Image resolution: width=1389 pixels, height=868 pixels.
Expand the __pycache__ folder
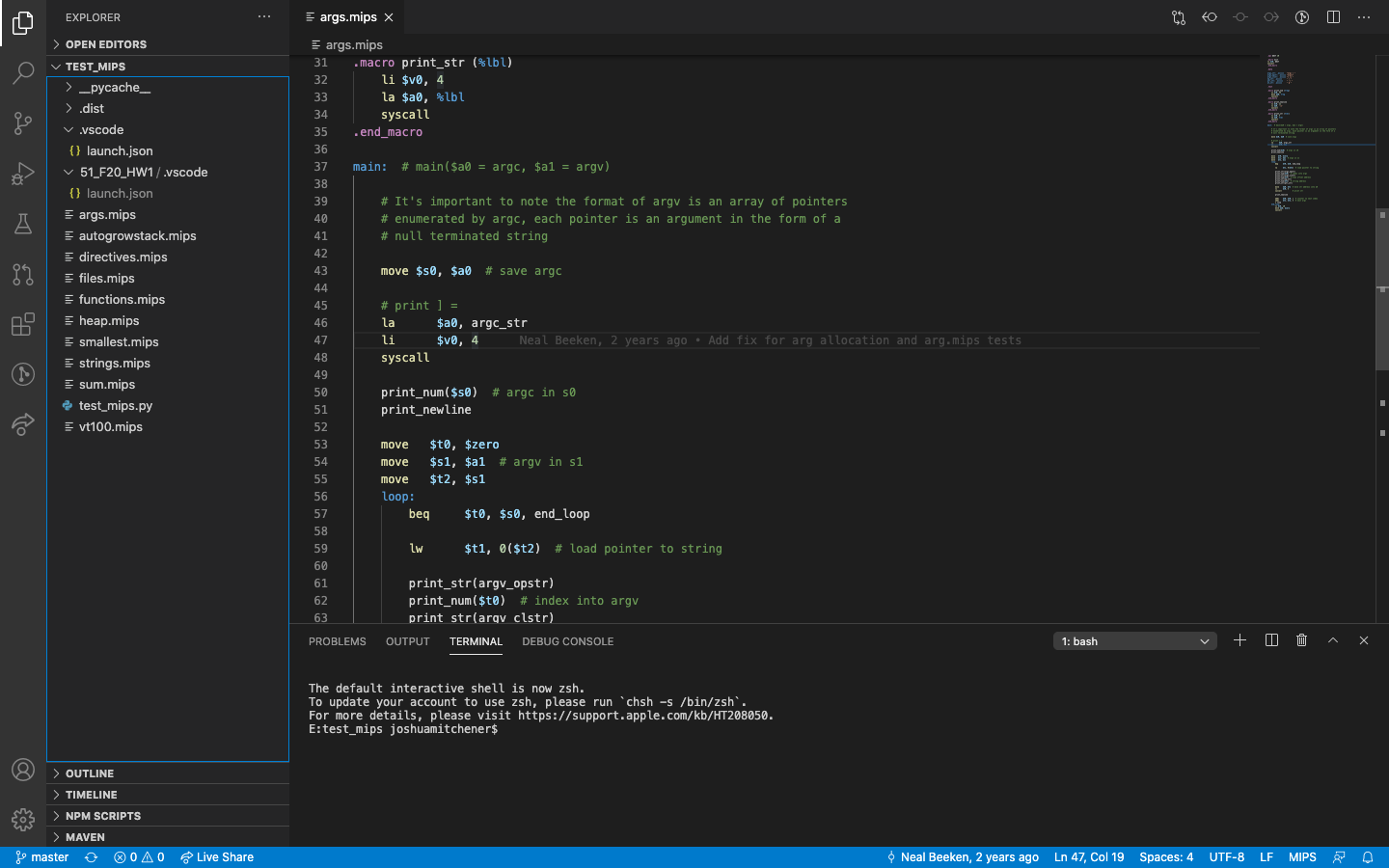[168, 88]
